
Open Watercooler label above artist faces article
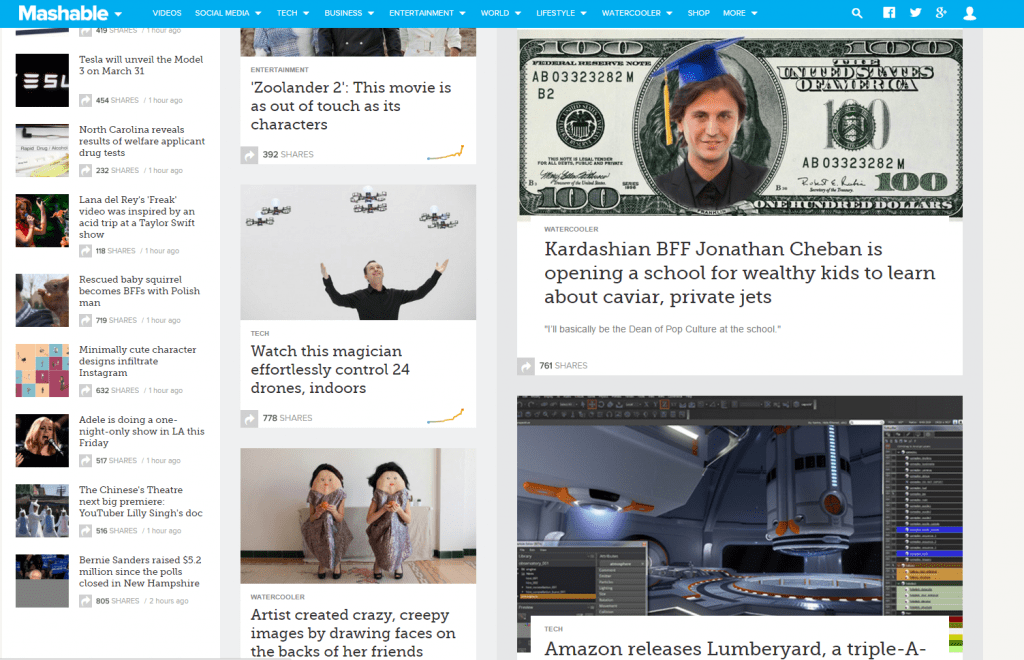278,597
